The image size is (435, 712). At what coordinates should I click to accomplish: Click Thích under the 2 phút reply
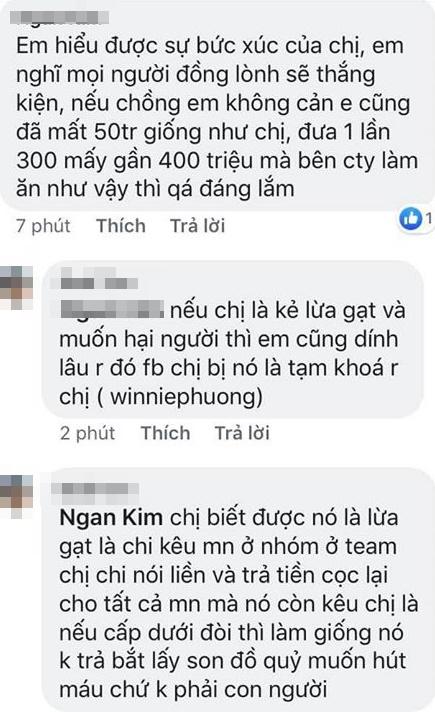click(x=165, y=433)
